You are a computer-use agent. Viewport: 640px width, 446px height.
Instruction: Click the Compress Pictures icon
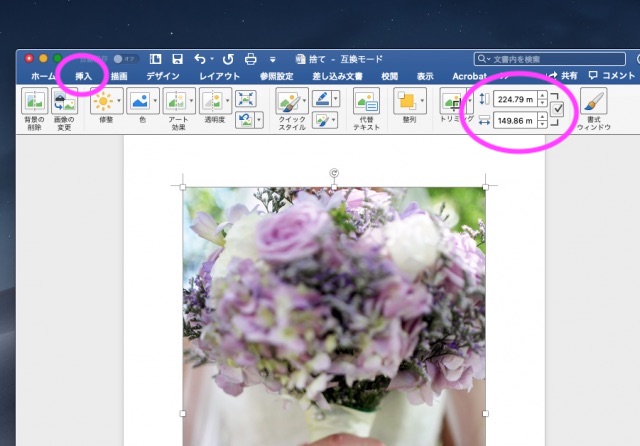245,98
